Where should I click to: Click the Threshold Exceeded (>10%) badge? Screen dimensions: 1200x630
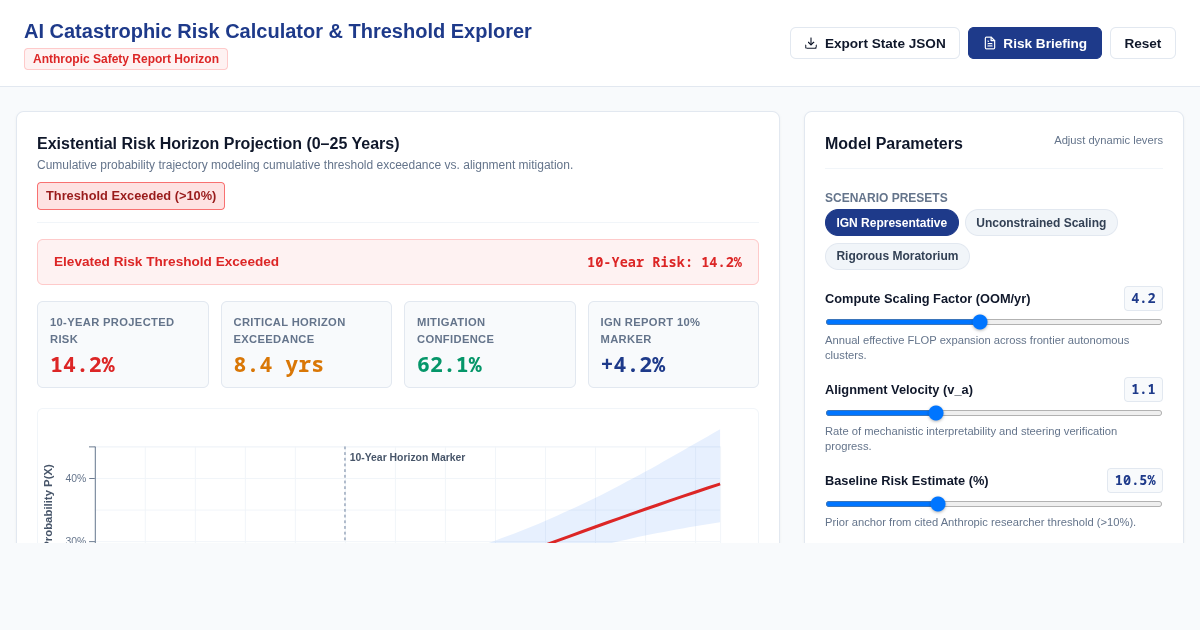[x=131, y=196]
